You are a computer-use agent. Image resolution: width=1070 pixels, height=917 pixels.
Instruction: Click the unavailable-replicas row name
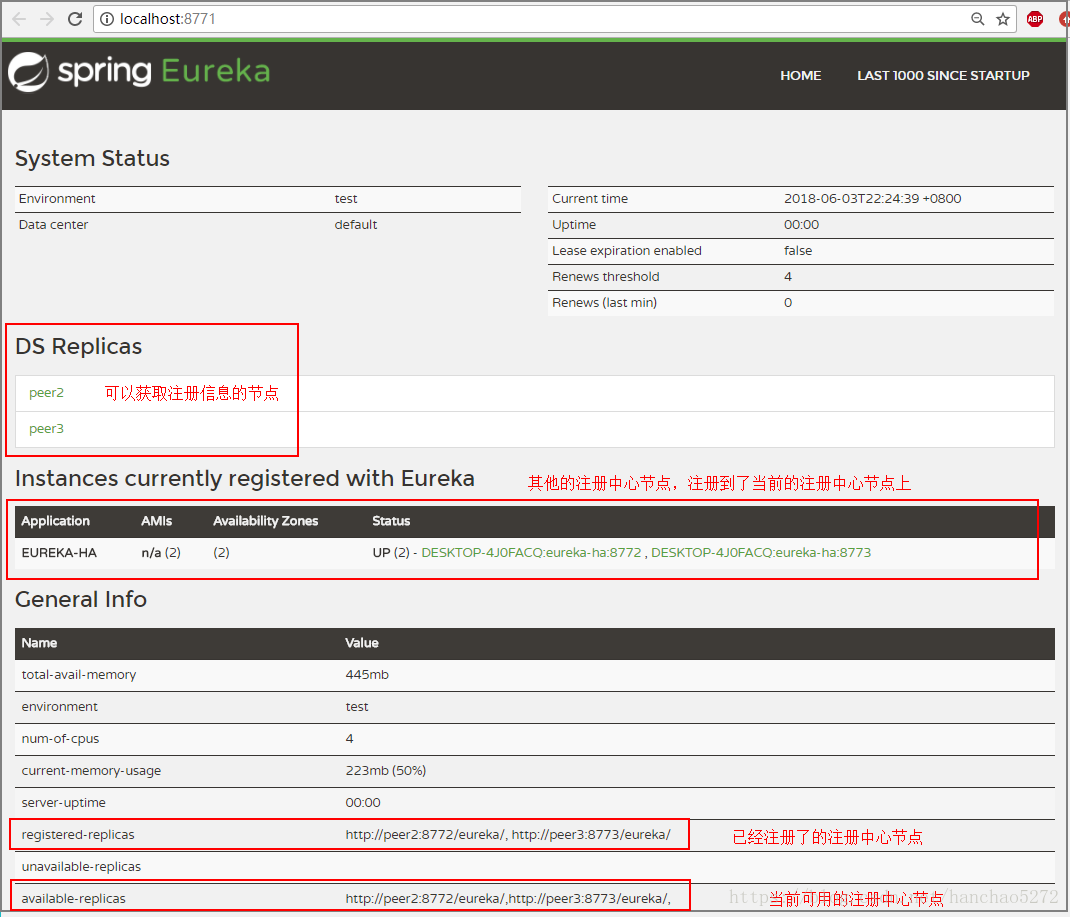click(x=81, y=867)
